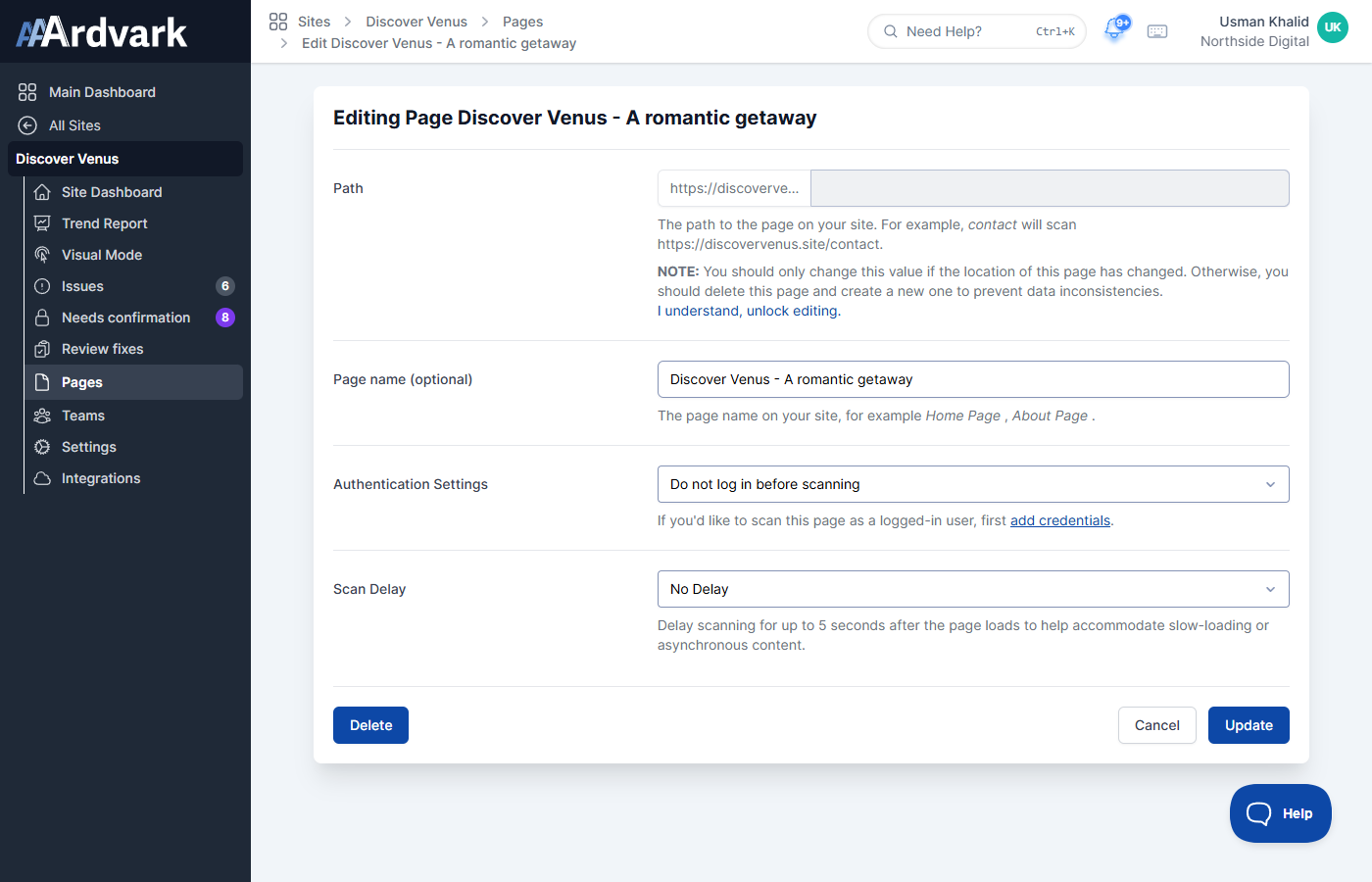Open keyboard shortcuts icon
The image size is (1372, 882).
pos(1157,31)
